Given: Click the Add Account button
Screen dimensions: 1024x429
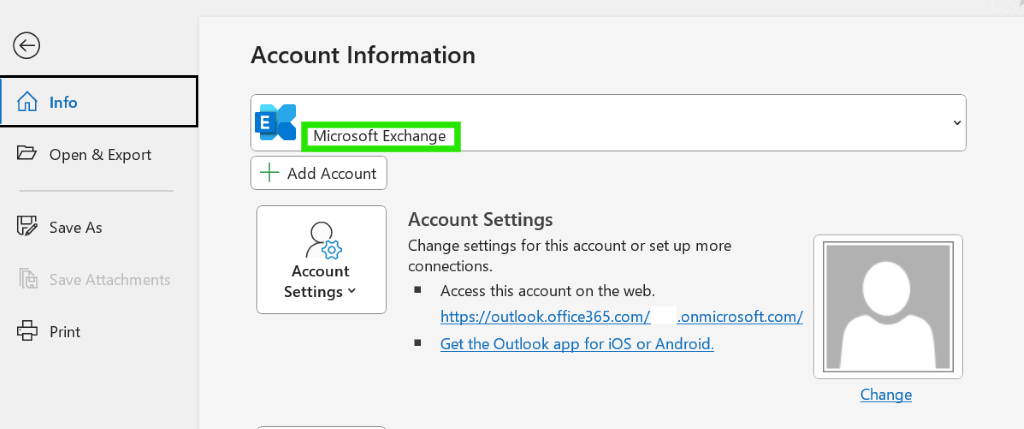Looking at the screenshot, I should tap(319, 173).
